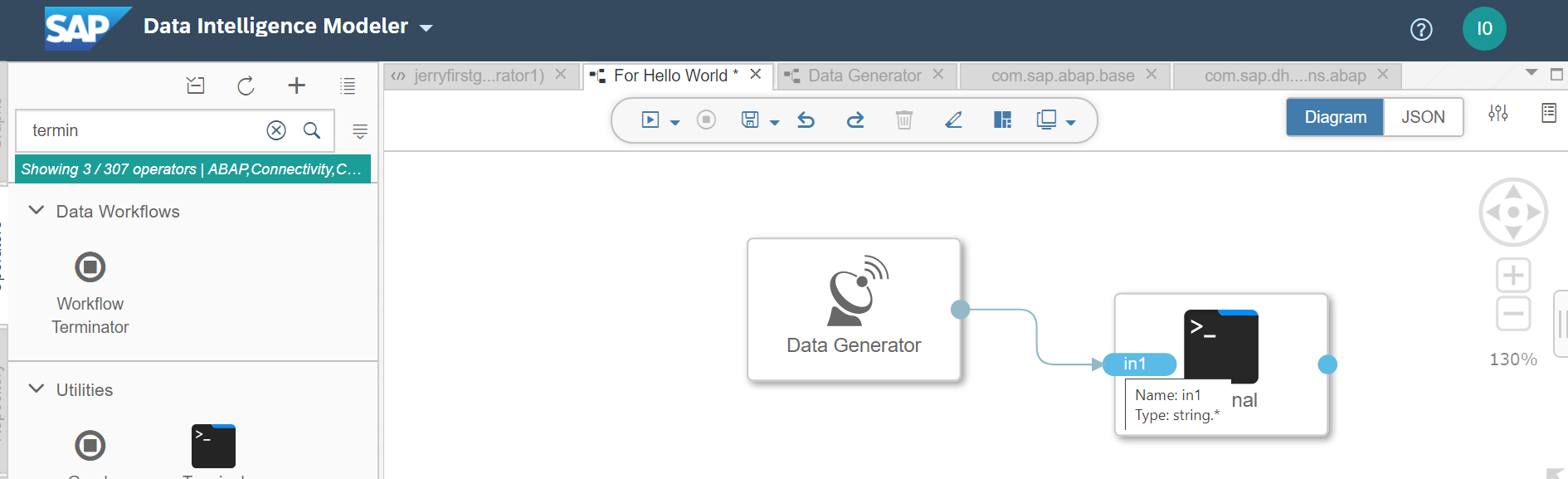Click the in1 input port of Terminal
The height and width of the screenshot is (479, 1568).
tap(1140, 364)
